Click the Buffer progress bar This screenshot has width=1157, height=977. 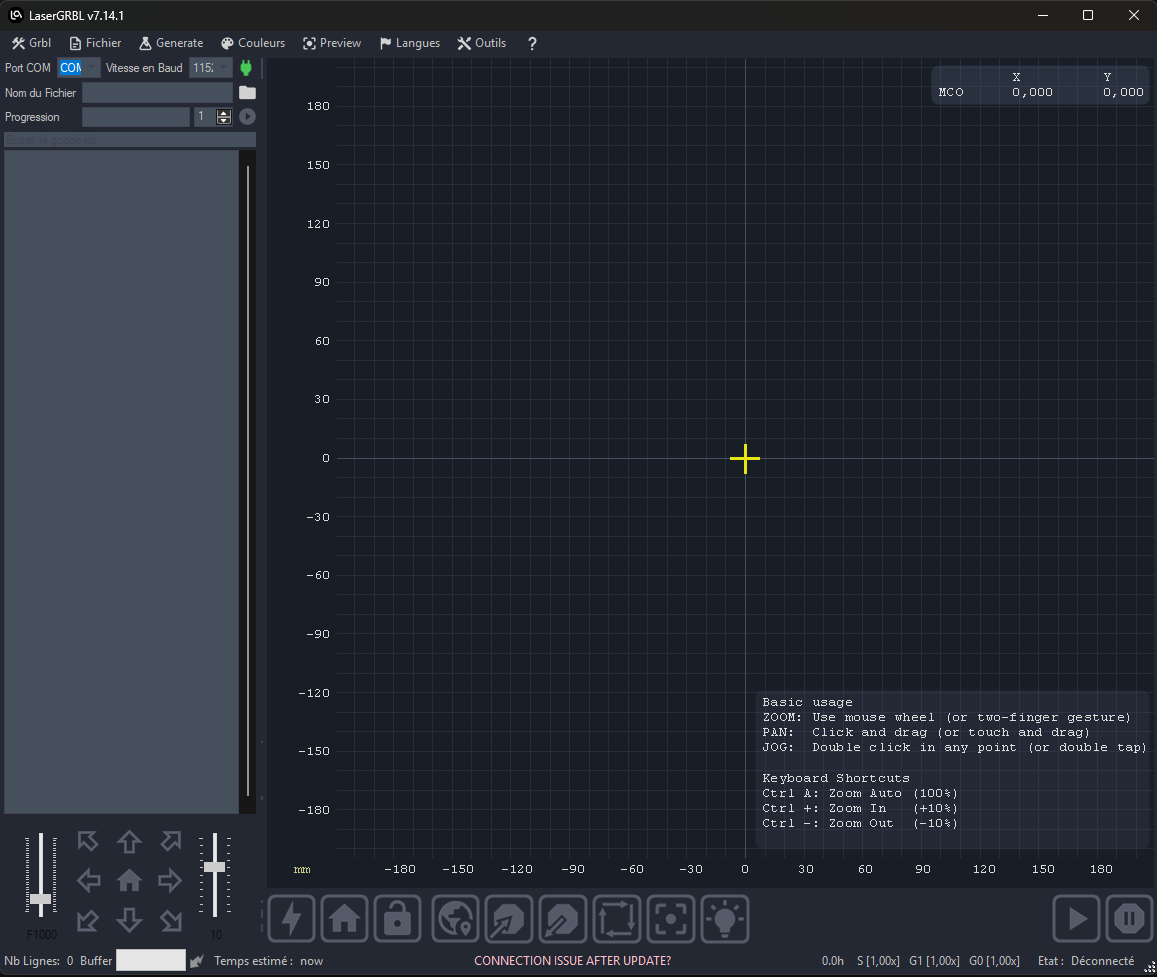pos(151,960)
